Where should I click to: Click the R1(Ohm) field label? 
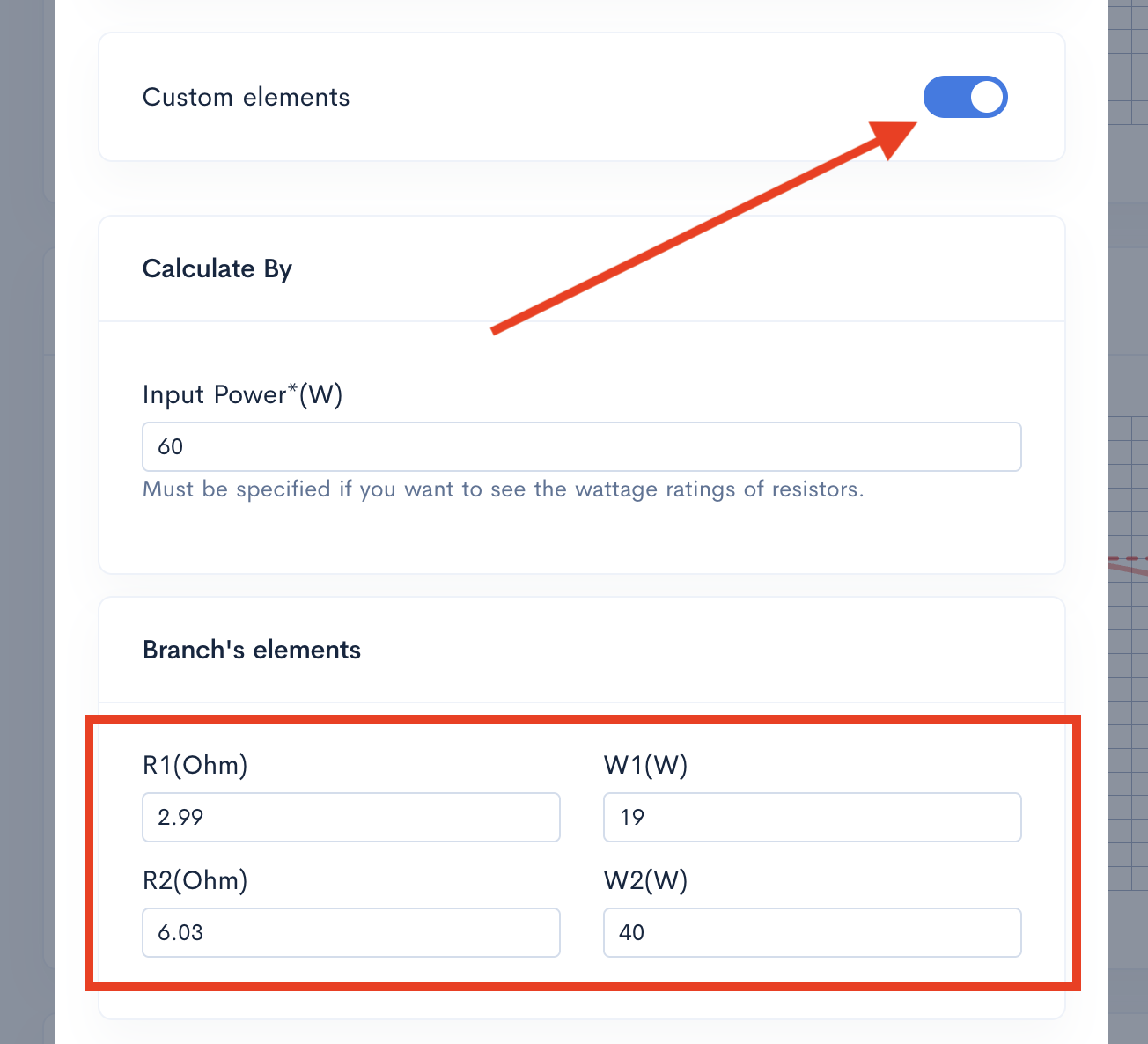pyautogui.click(x=195, y=765)
